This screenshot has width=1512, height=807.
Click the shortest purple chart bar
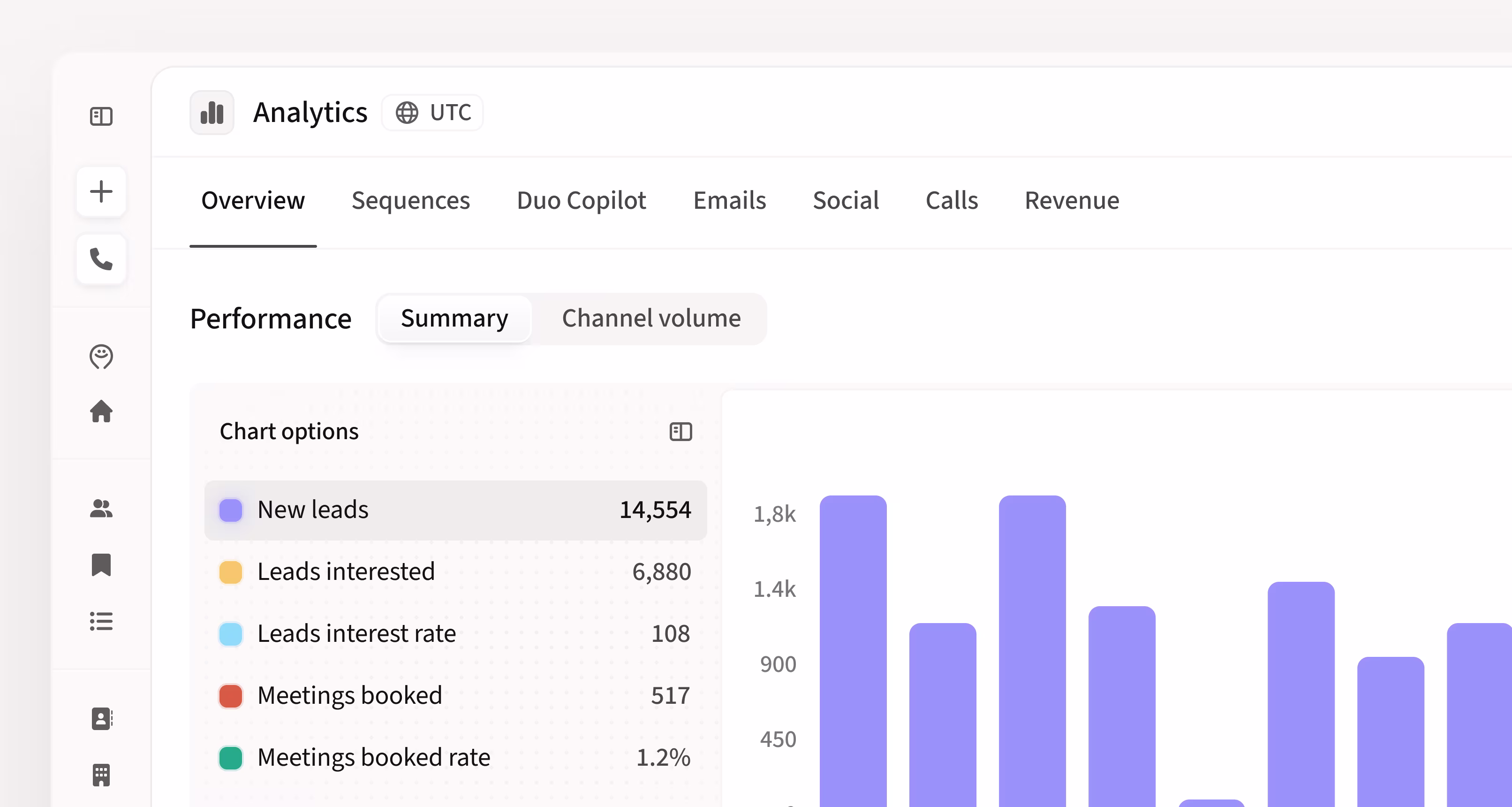[x=1211, y=803]
